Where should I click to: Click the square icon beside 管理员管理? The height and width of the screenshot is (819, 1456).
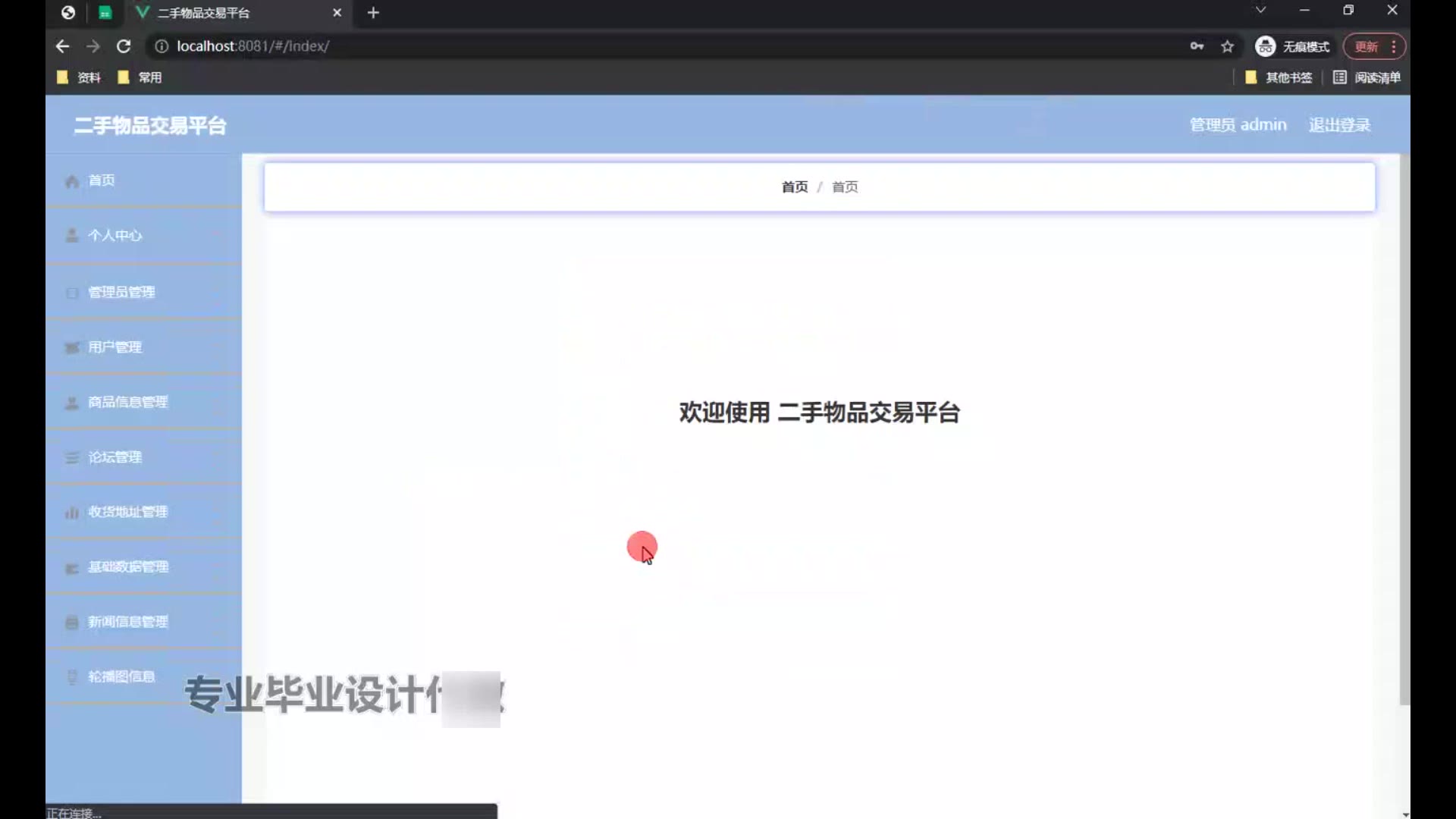[x=72, y=293]
